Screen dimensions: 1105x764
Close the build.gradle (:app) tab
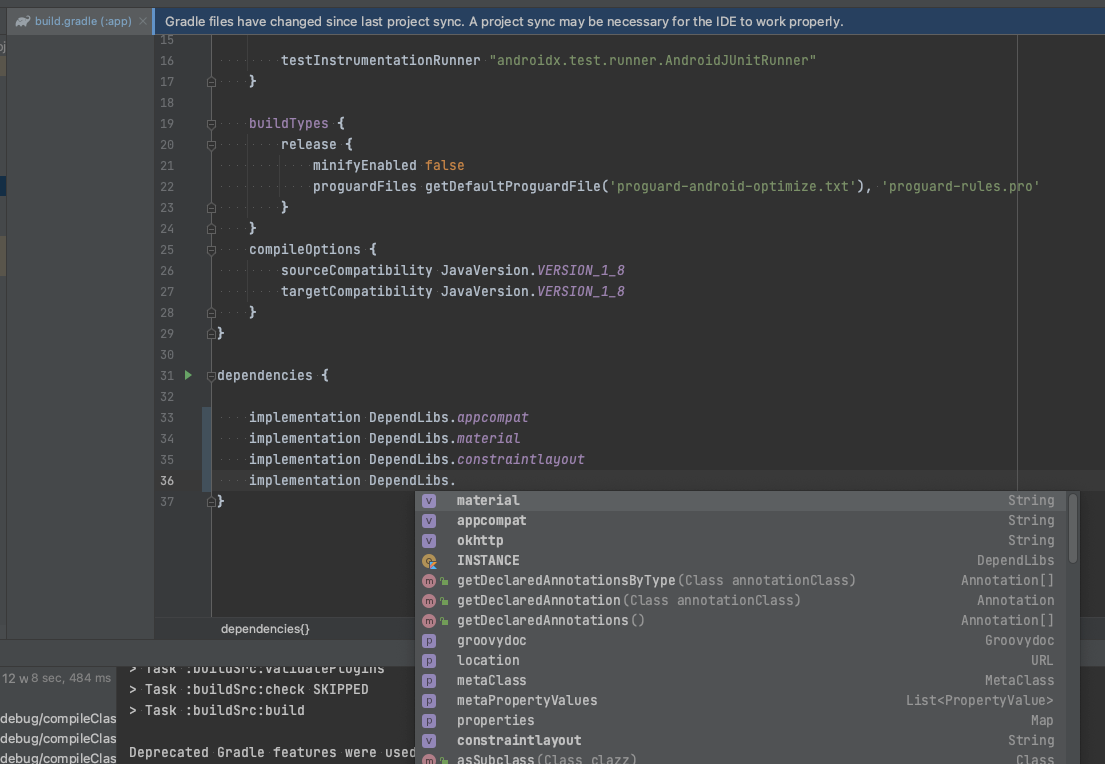(x=143, y=21)
